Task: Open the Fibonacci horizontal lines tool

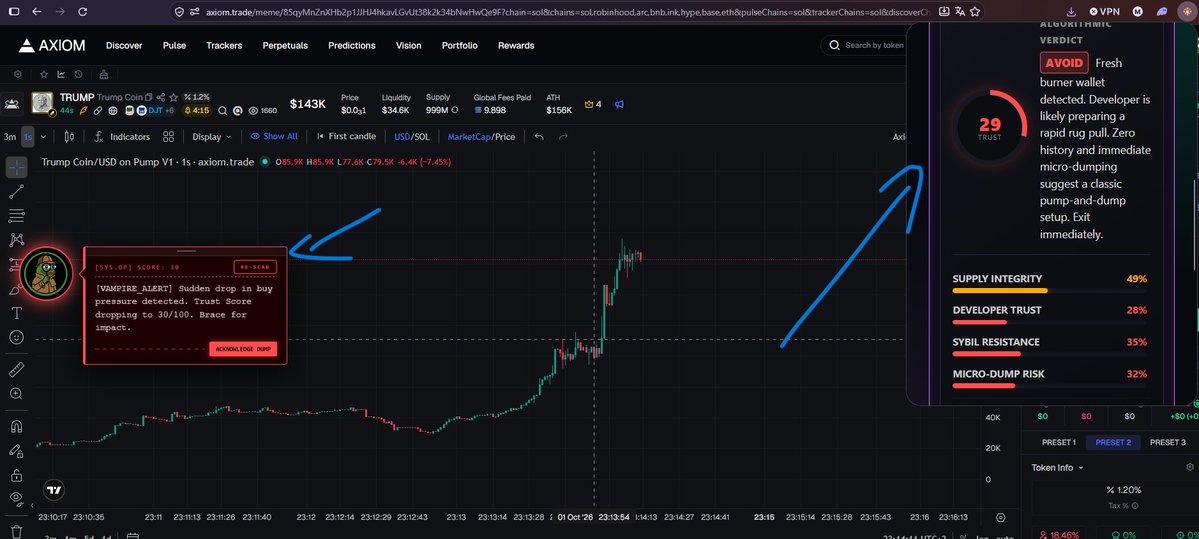Action: (17, 216)
